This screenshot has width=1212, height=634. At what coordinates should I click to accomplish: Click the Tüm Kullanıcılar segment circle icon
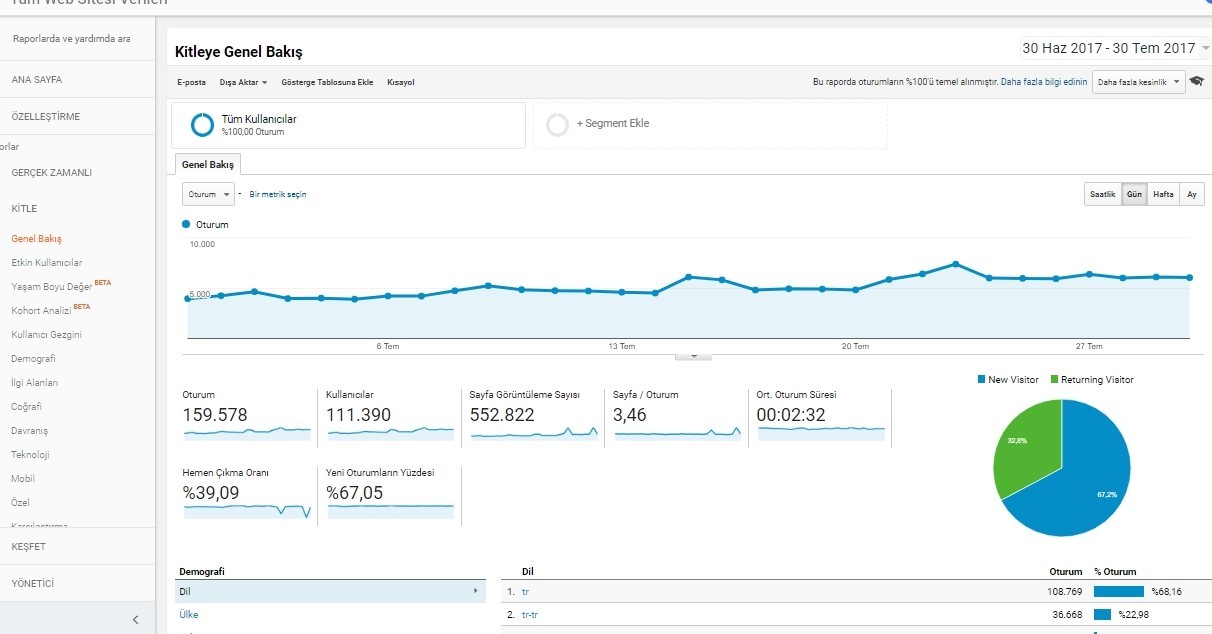pyautogui.click(x=203, y=124)
